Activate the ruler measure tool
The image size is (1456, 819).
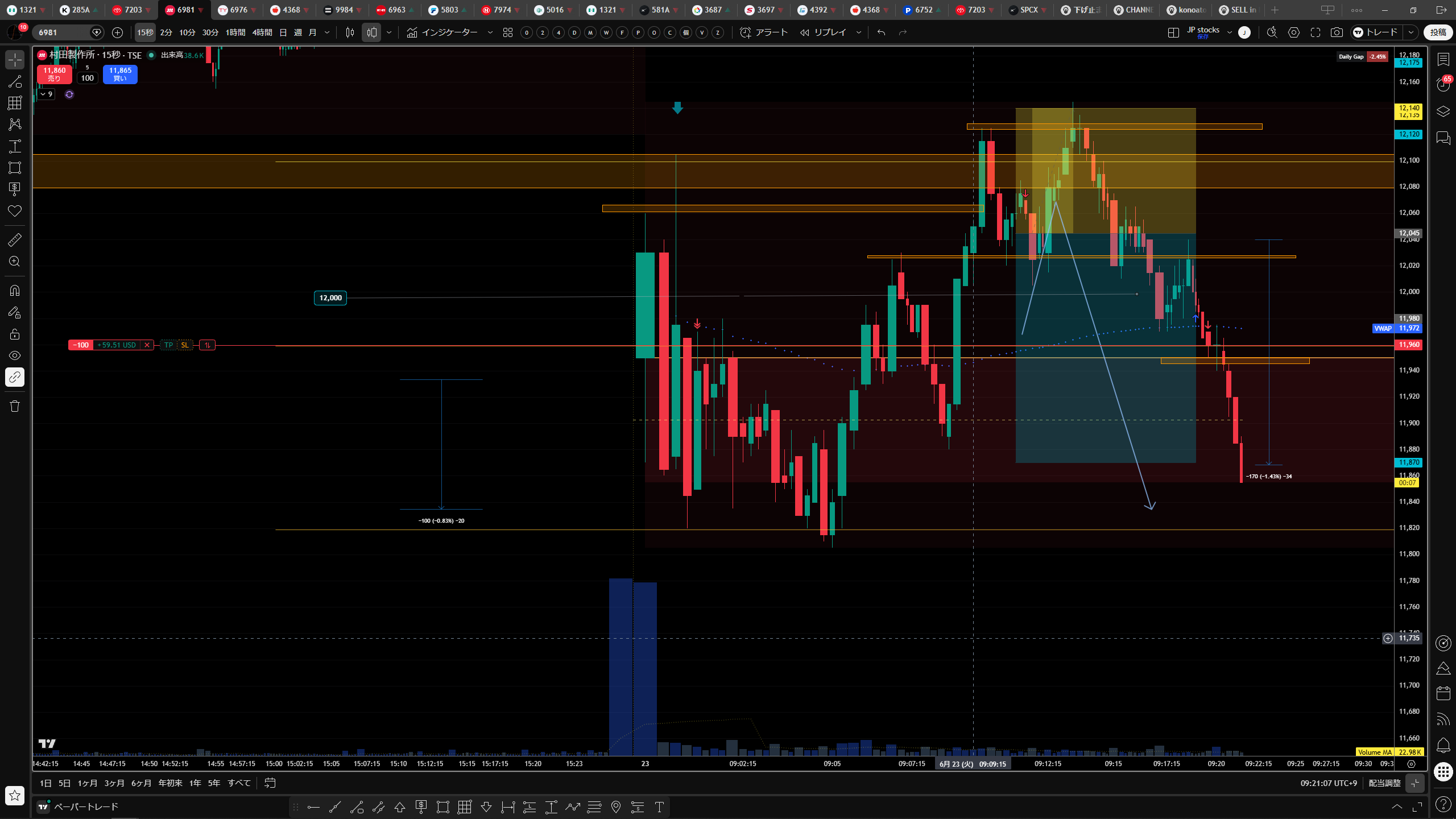15,240
